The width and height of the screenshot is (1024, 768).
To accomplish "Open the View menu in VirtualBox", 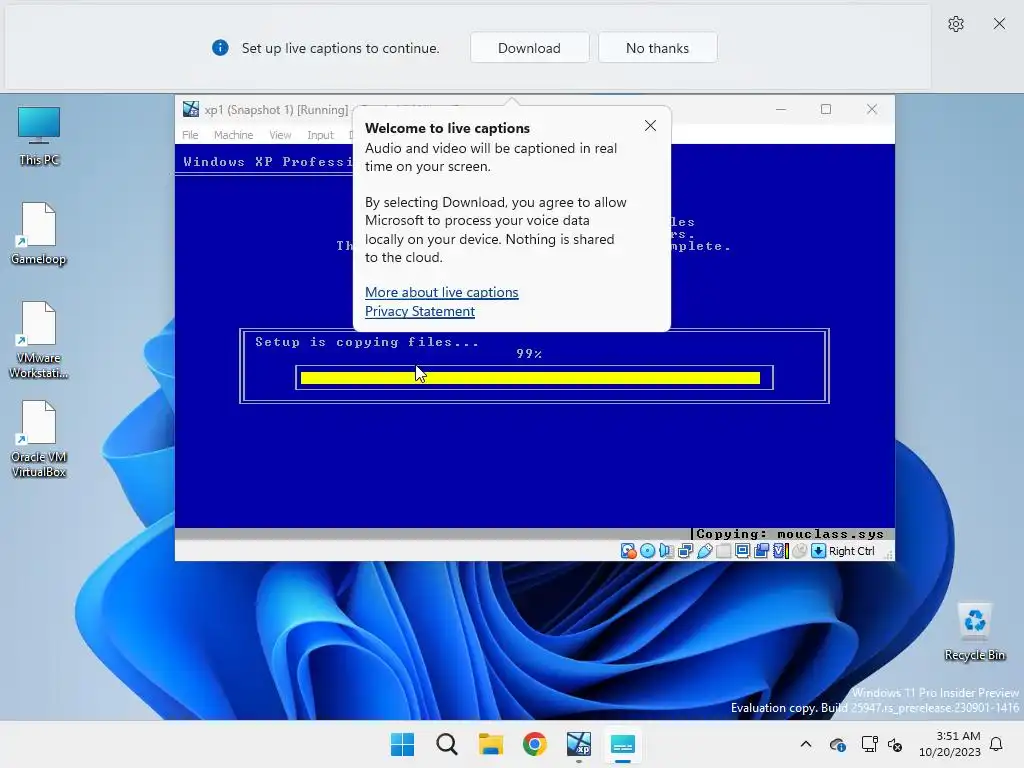I will [x=280, y=135].
